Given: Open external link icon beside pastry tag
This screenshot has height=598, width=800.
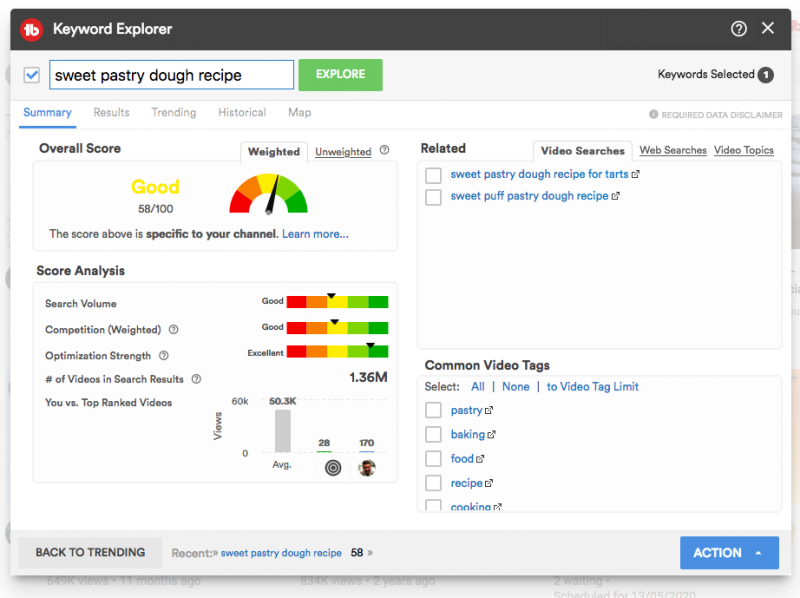Looking at the screenshot, I should click(489, 411).
